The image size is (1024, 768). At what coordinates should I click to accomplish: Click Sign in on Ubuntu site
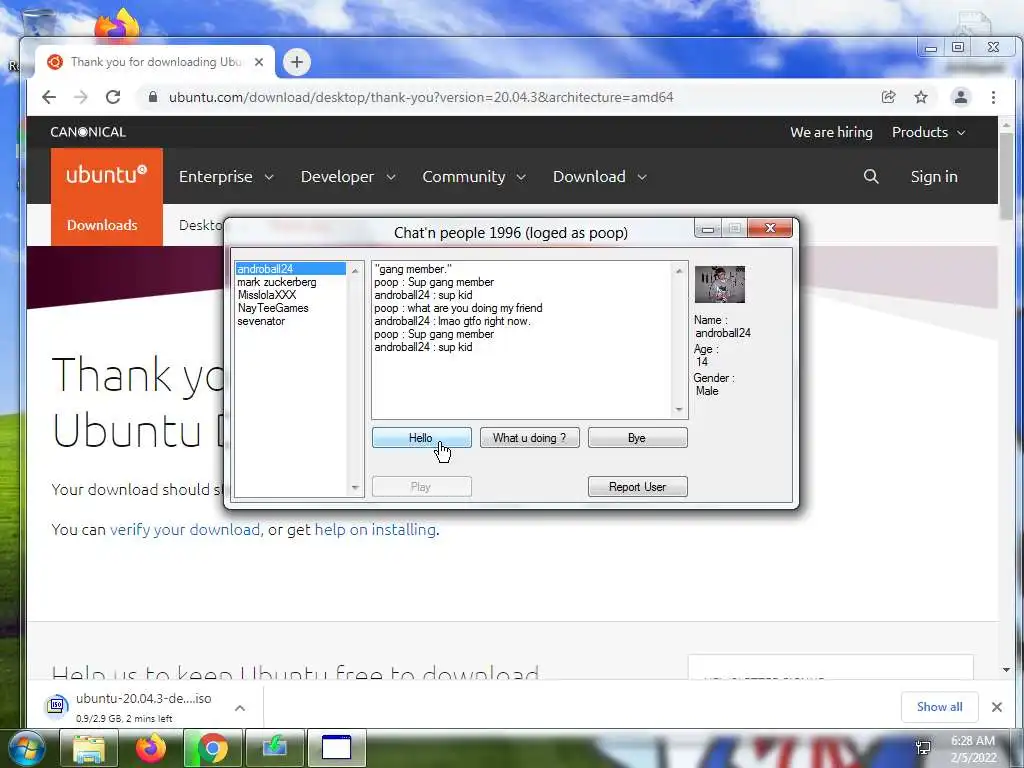tap(934, 176)
